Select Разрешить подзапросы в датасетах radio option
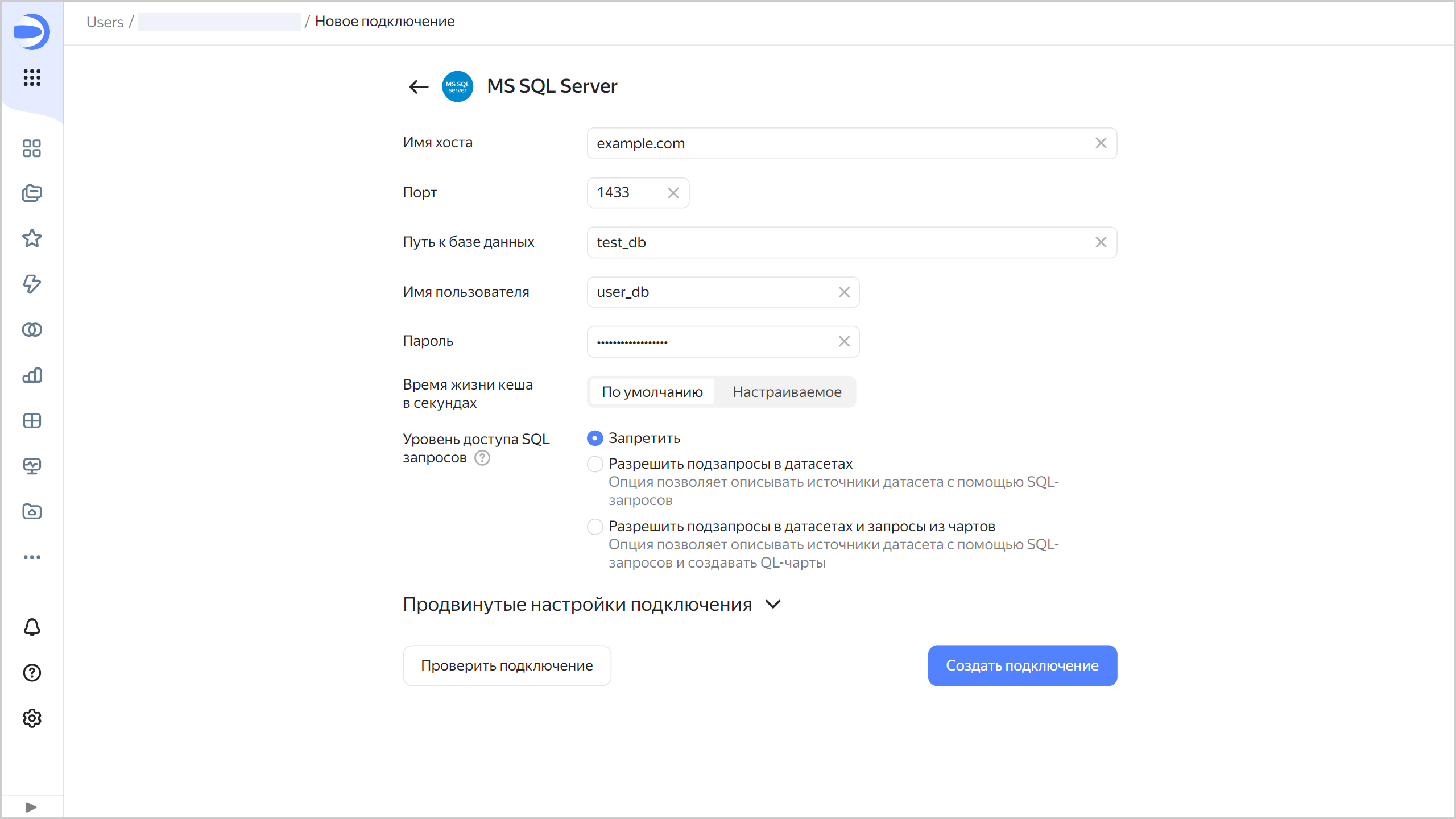Viewport: 1456px width, 819px height. [595, 464]
